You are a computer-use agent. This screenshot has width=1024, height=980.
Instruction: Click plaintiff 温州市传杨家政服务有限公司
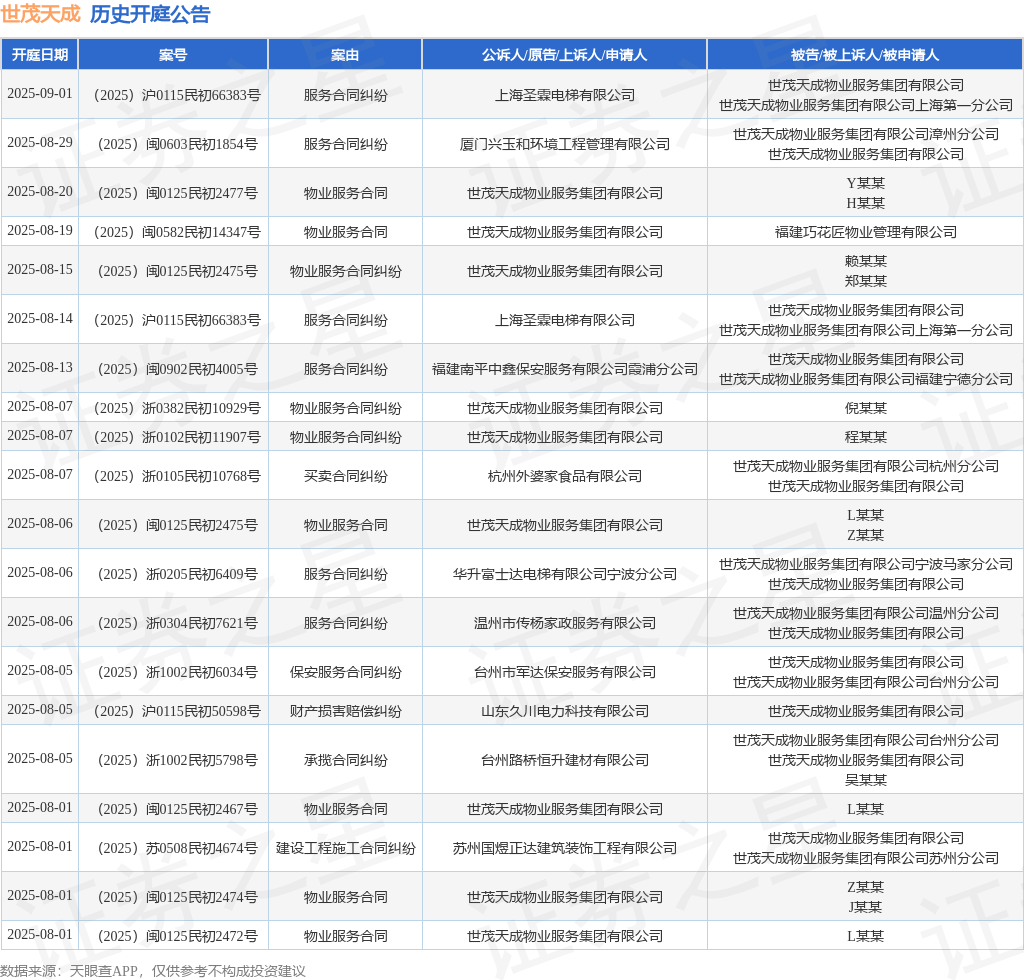click(x=565, y=624)
